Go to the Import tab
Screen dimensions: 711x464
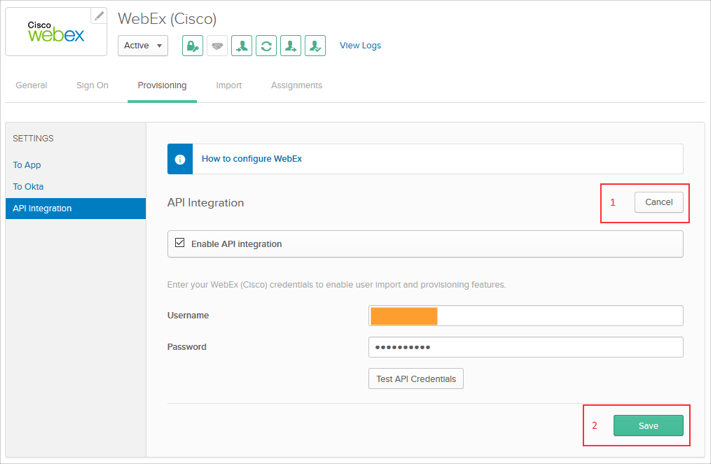tap(229, 86)
